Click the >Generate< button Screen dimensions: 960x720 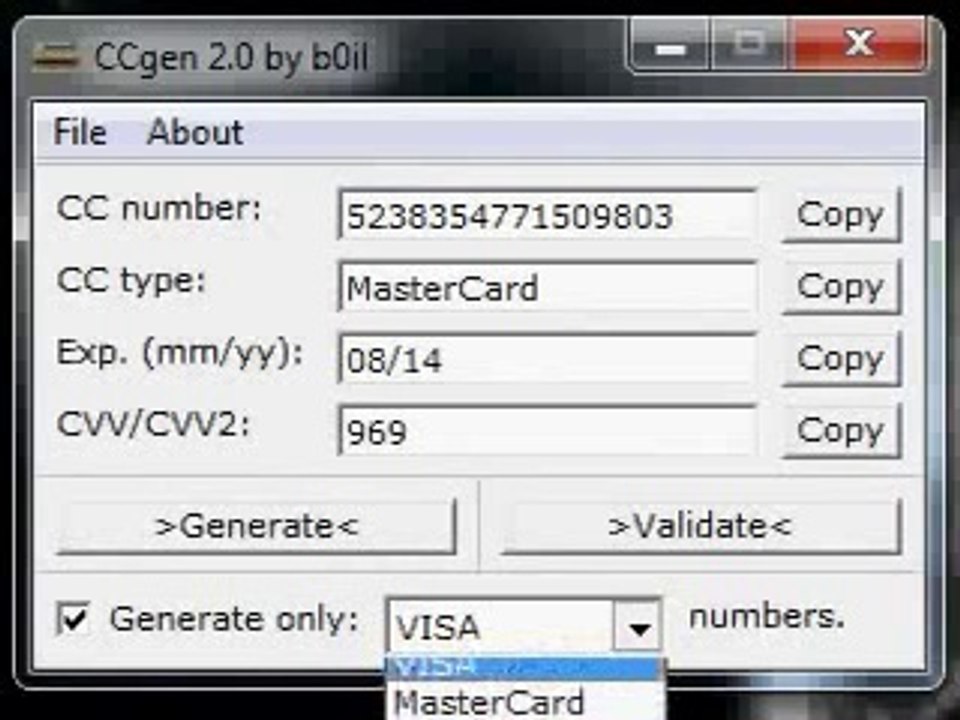click(257, 527)
